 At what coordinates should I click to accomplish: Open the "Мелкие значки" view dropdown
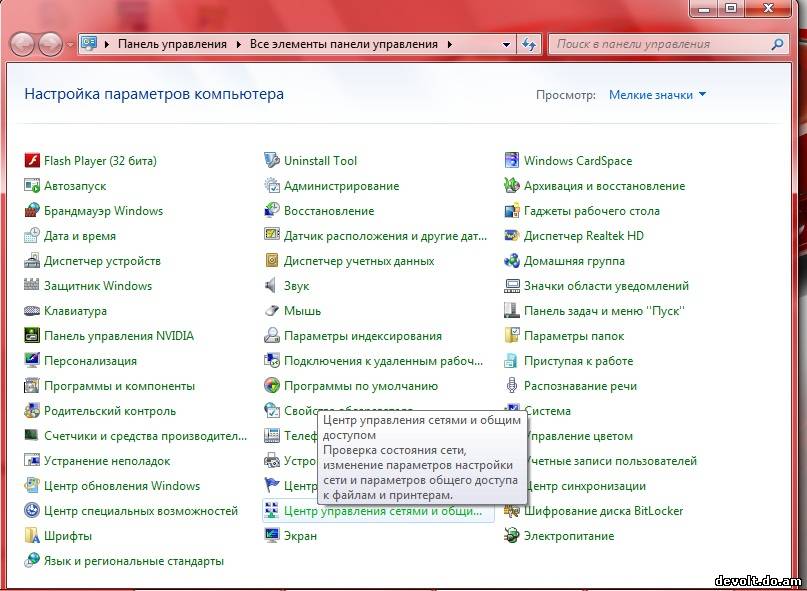657,95
